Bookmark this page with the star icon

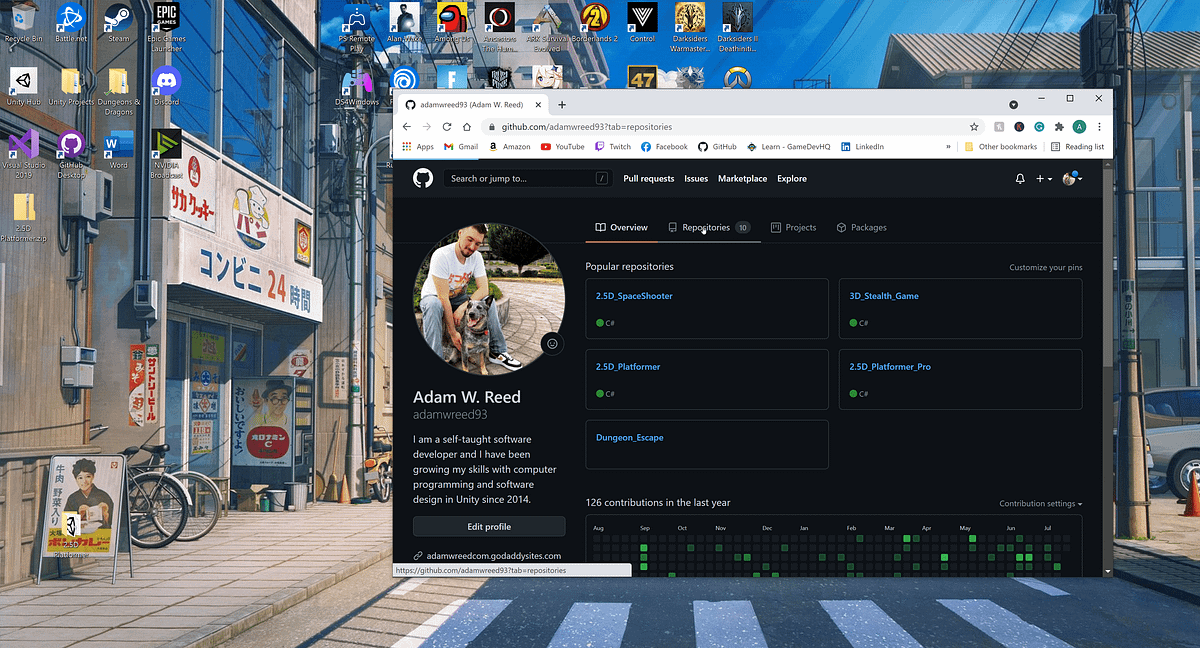tap(974, 126)
